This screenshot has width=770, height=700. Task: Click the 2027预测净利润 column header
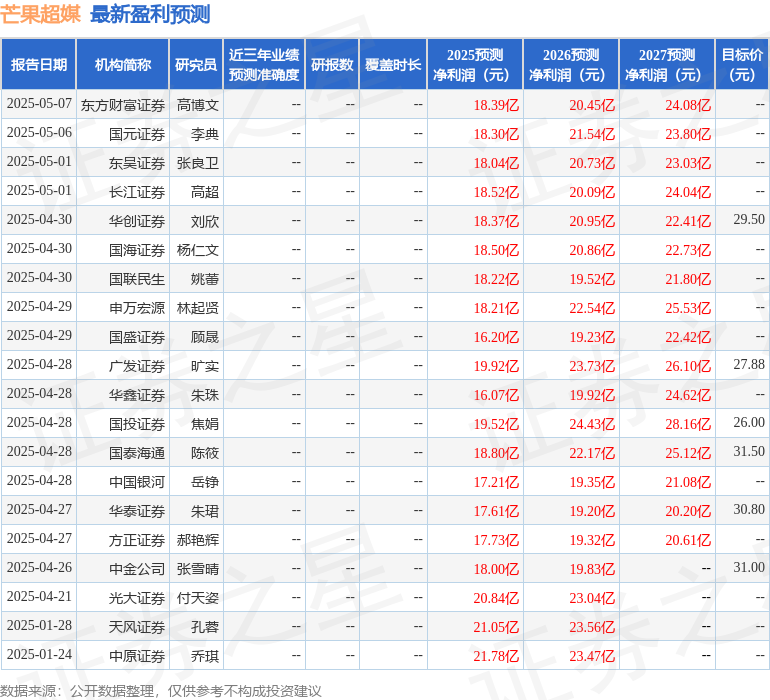pos(667,65)
